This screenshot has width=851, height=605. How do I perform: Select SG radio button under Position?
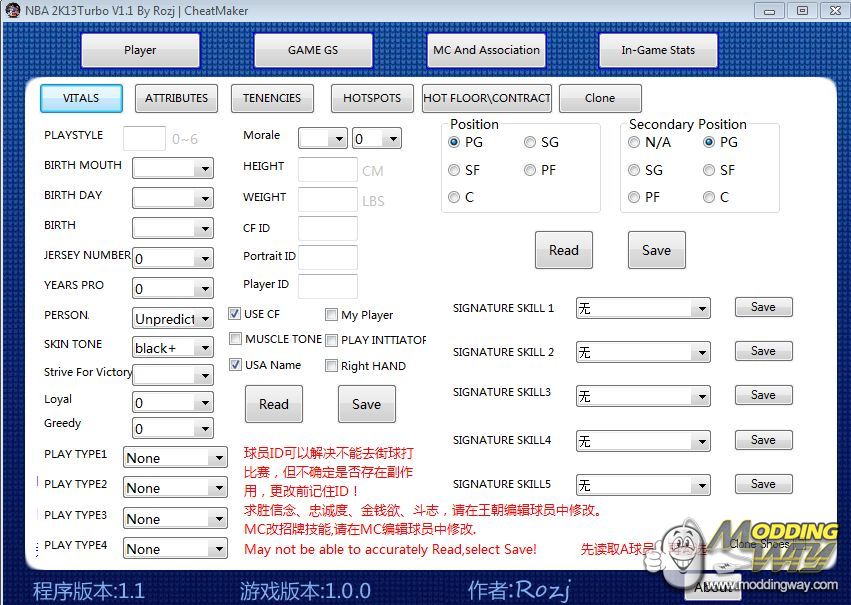pos(530,143)
